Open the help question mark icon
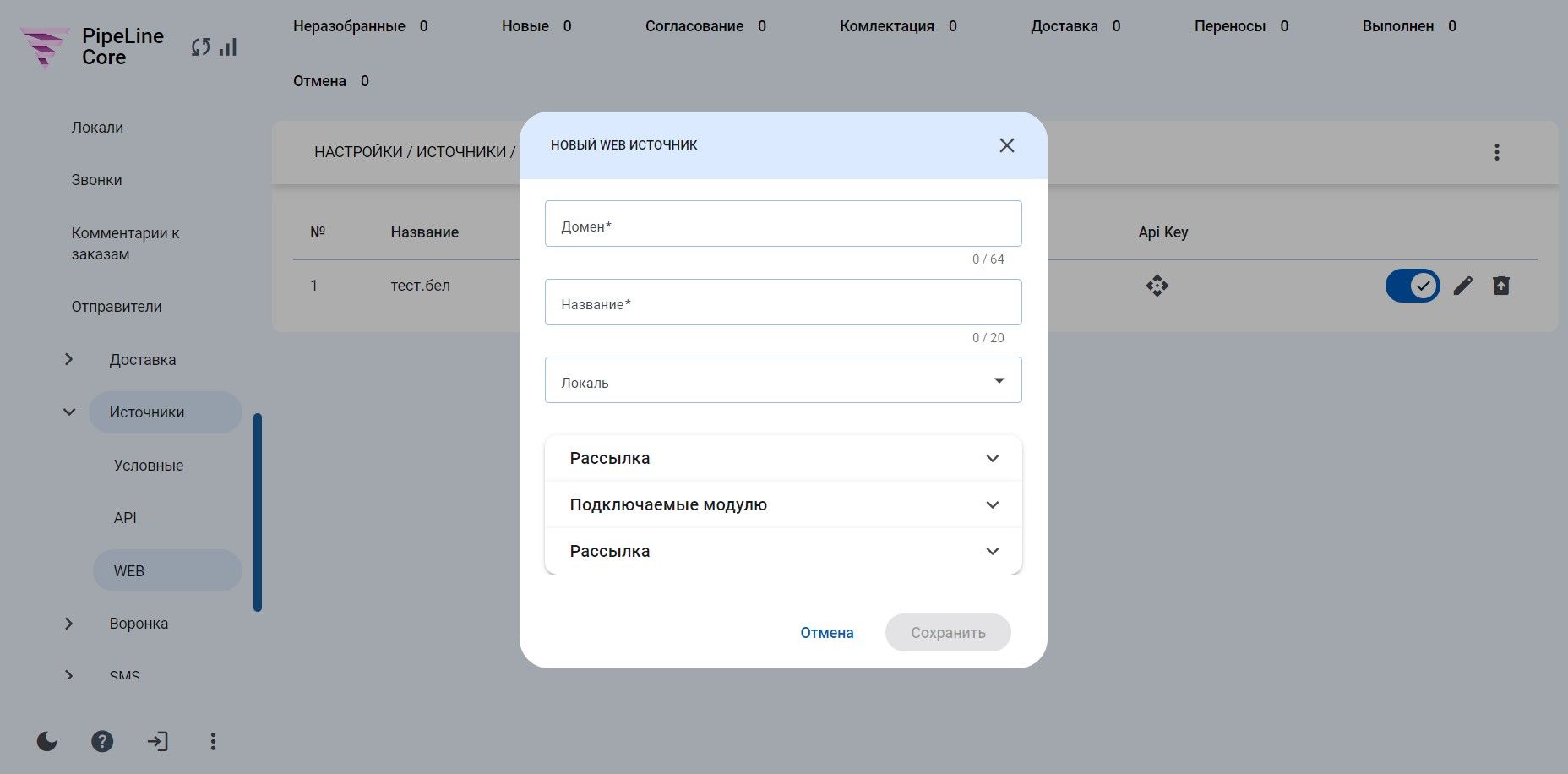1568x774 pixels. click(x=102, y=741)
